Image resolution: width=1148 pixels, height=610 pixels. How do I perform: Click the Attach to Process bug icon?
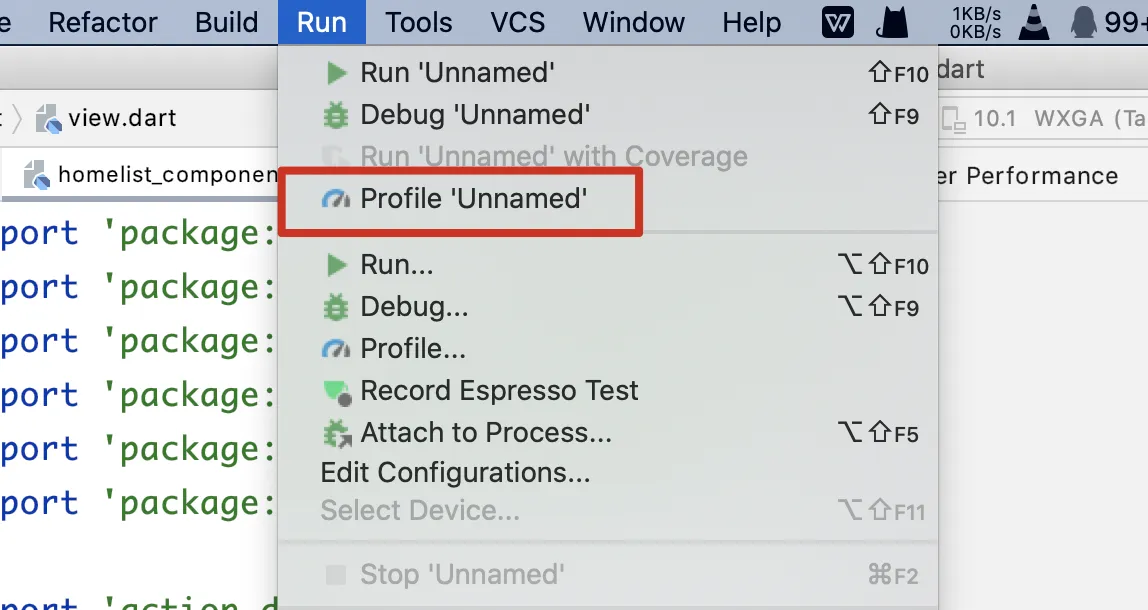click(336, 434)
